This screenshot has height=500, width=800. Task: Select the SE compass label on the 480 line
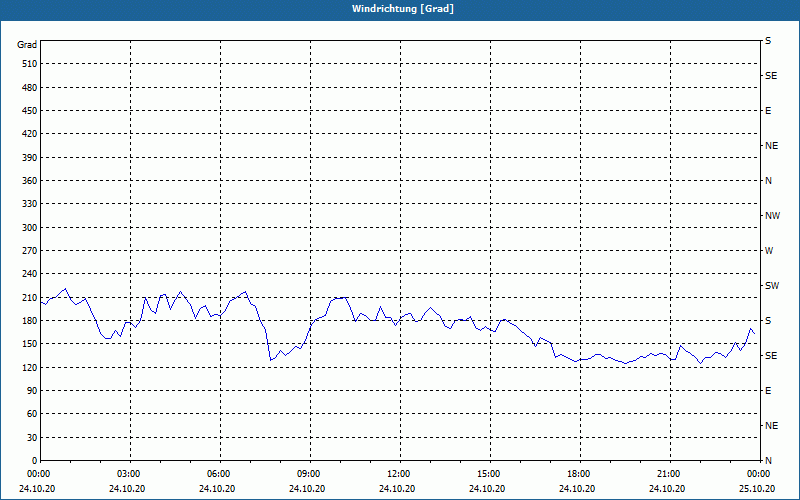click(x=771, y=76)
